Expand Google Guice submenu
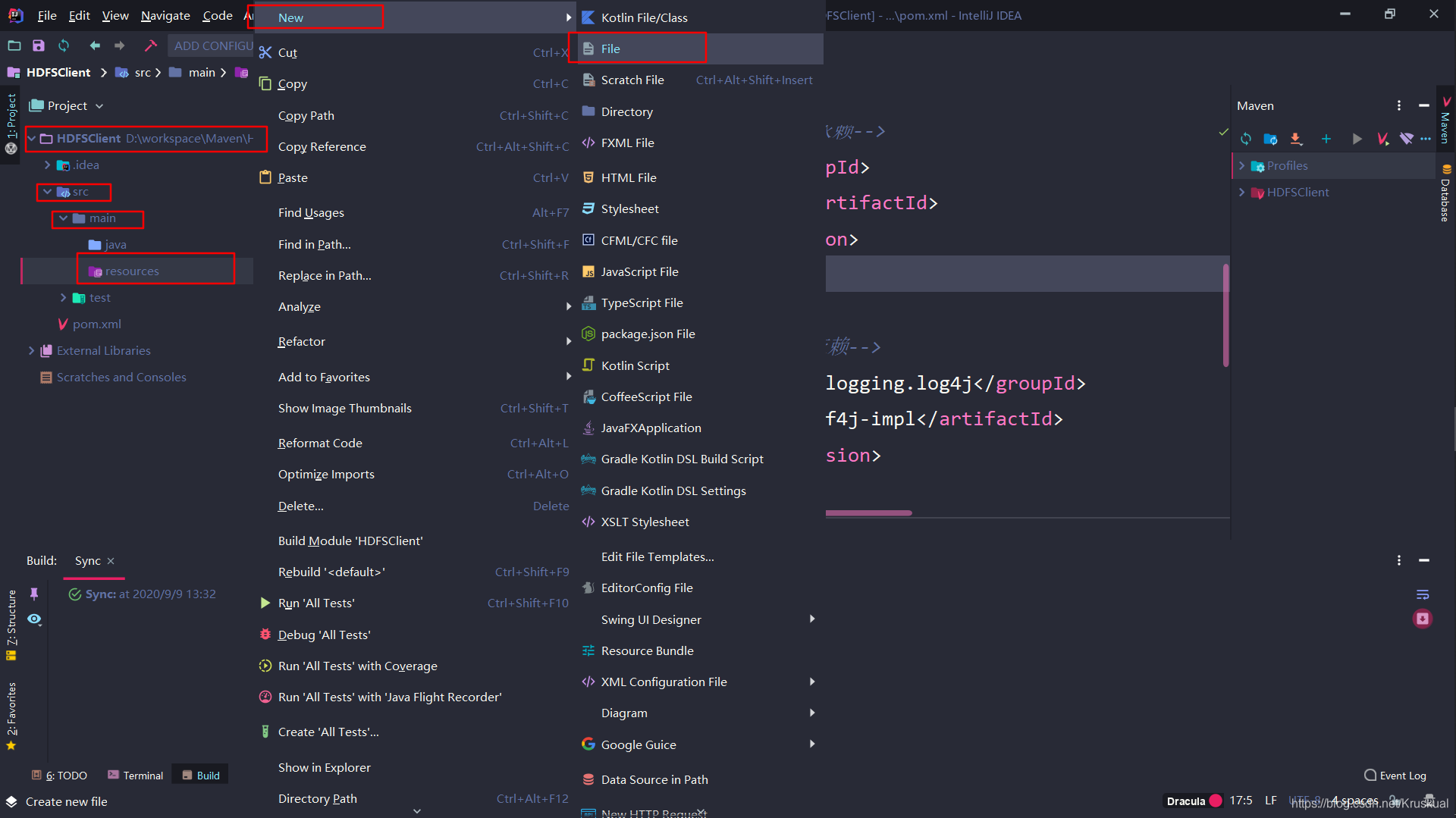Image resolution: width=1456 pixels, height=818 pixels. (x=700, y=744)
